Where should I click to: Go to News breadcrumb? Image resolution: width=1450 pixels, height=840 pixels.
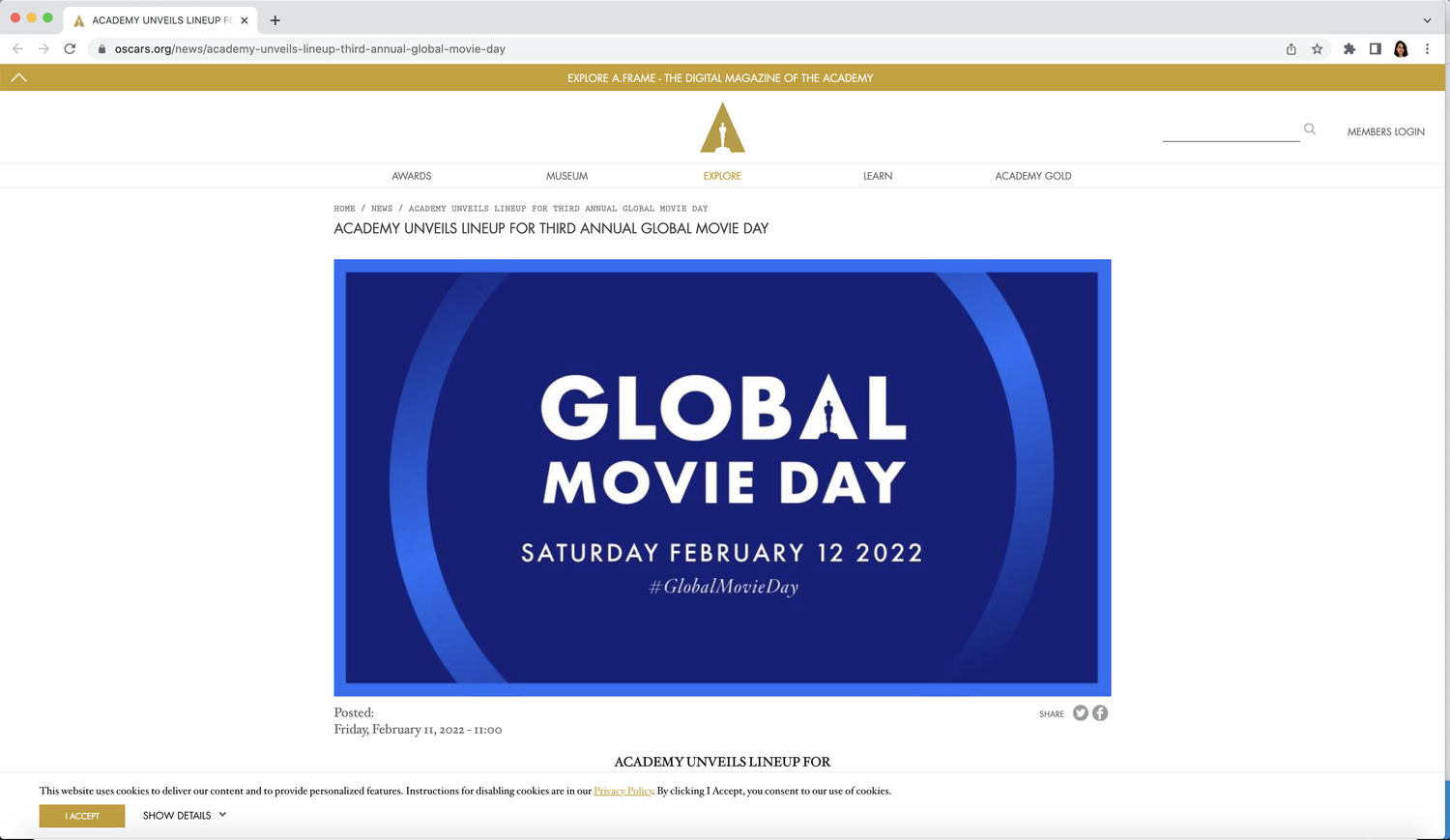point(382,208)
